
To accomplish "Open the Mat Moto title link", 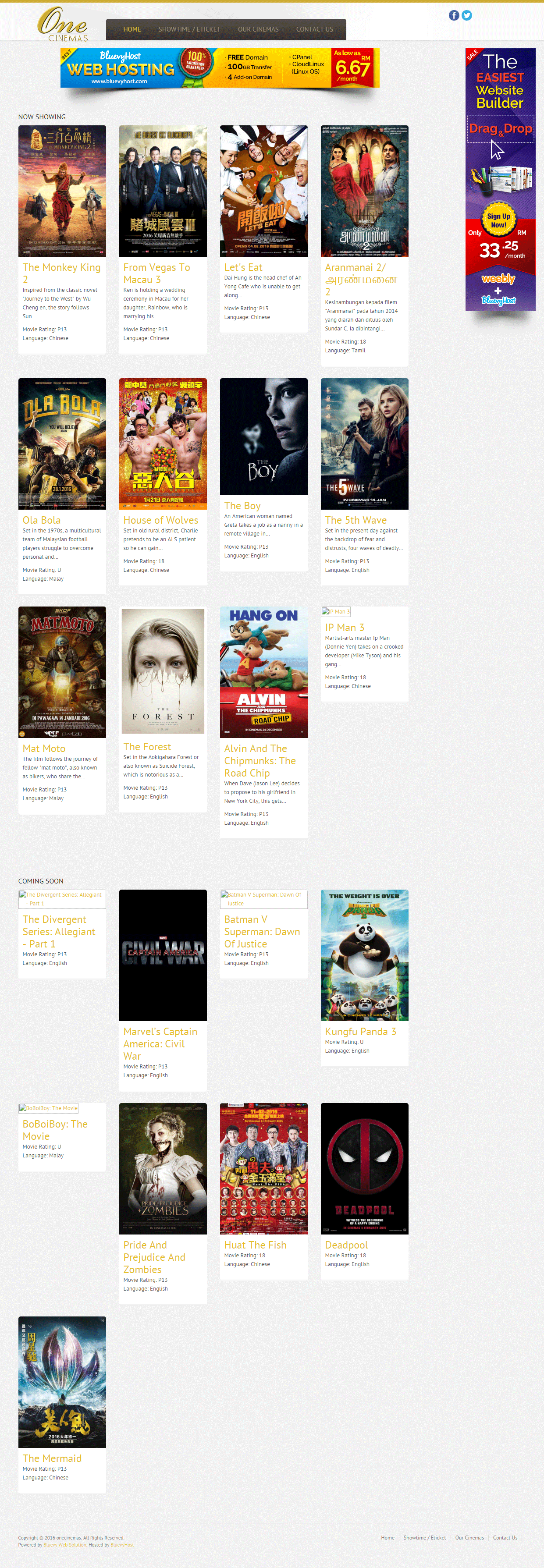I will tap(44, 748).
